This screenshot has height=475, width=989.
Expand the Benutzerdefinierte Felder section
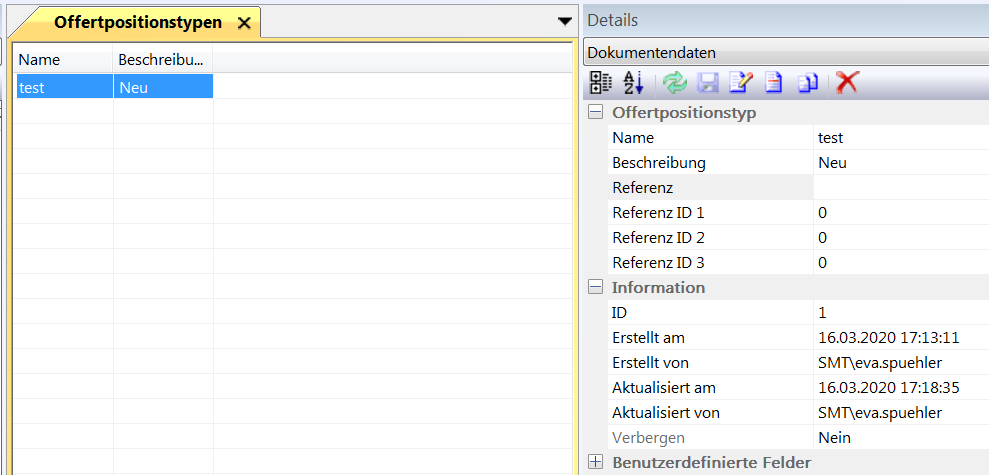[596, 462]
